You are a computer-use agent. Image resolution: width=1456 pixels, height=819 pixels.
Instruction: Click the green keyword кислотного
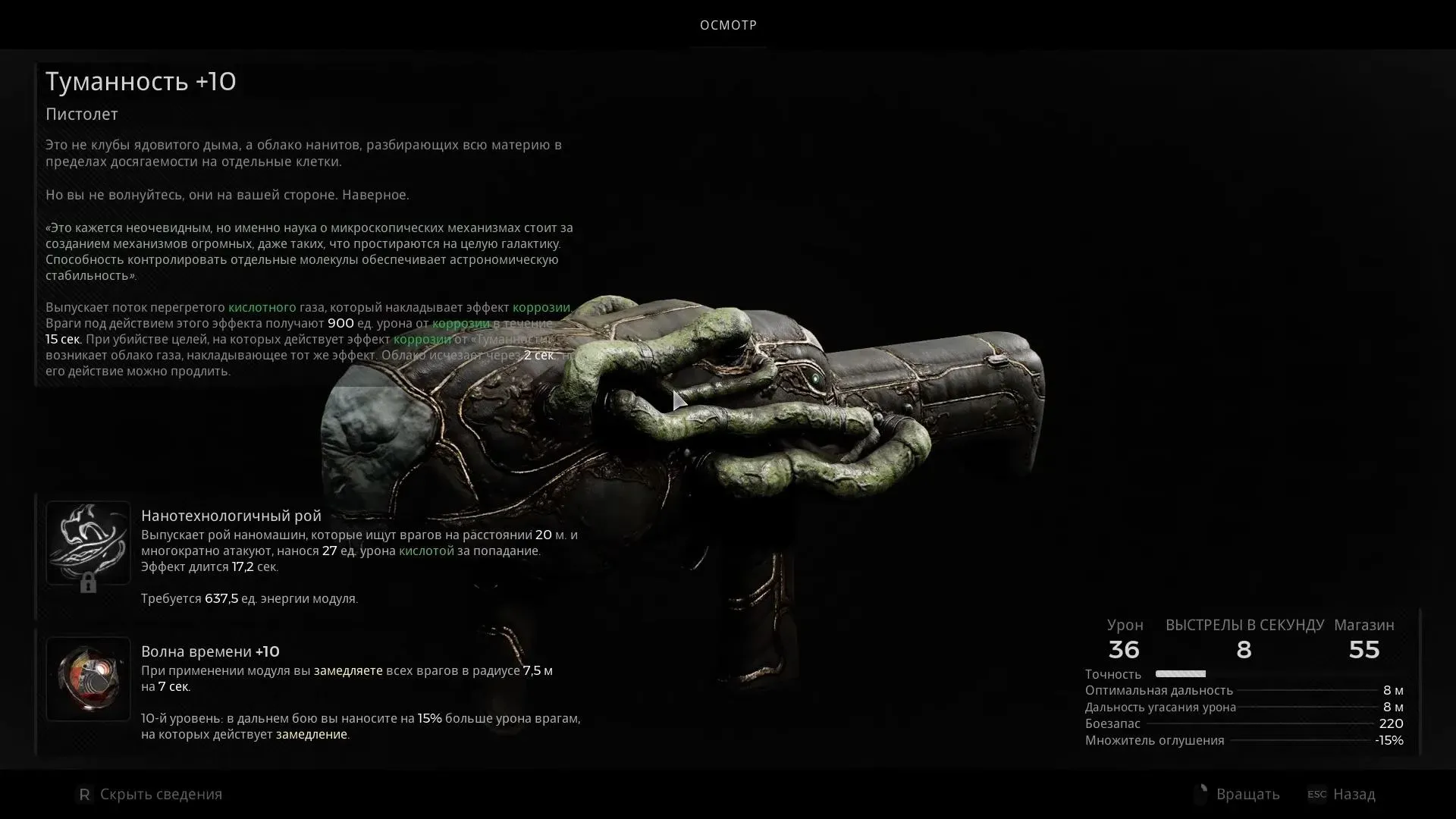(x=262, y=307)
